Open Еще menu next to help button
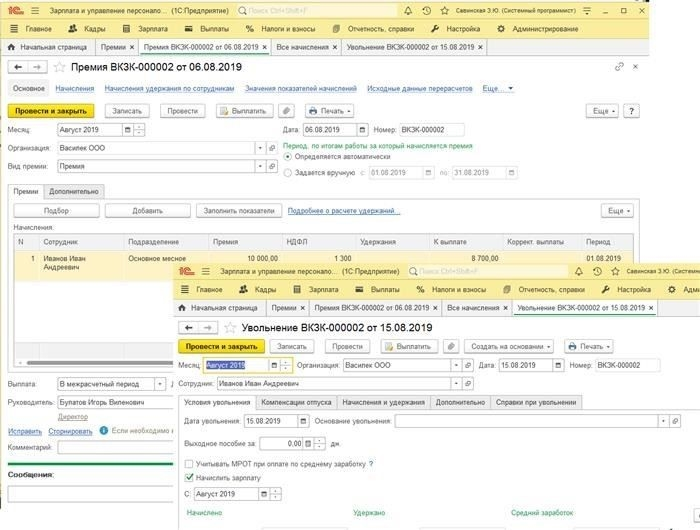The width and height of the screenshot is (700, 530). coord(601,111)
